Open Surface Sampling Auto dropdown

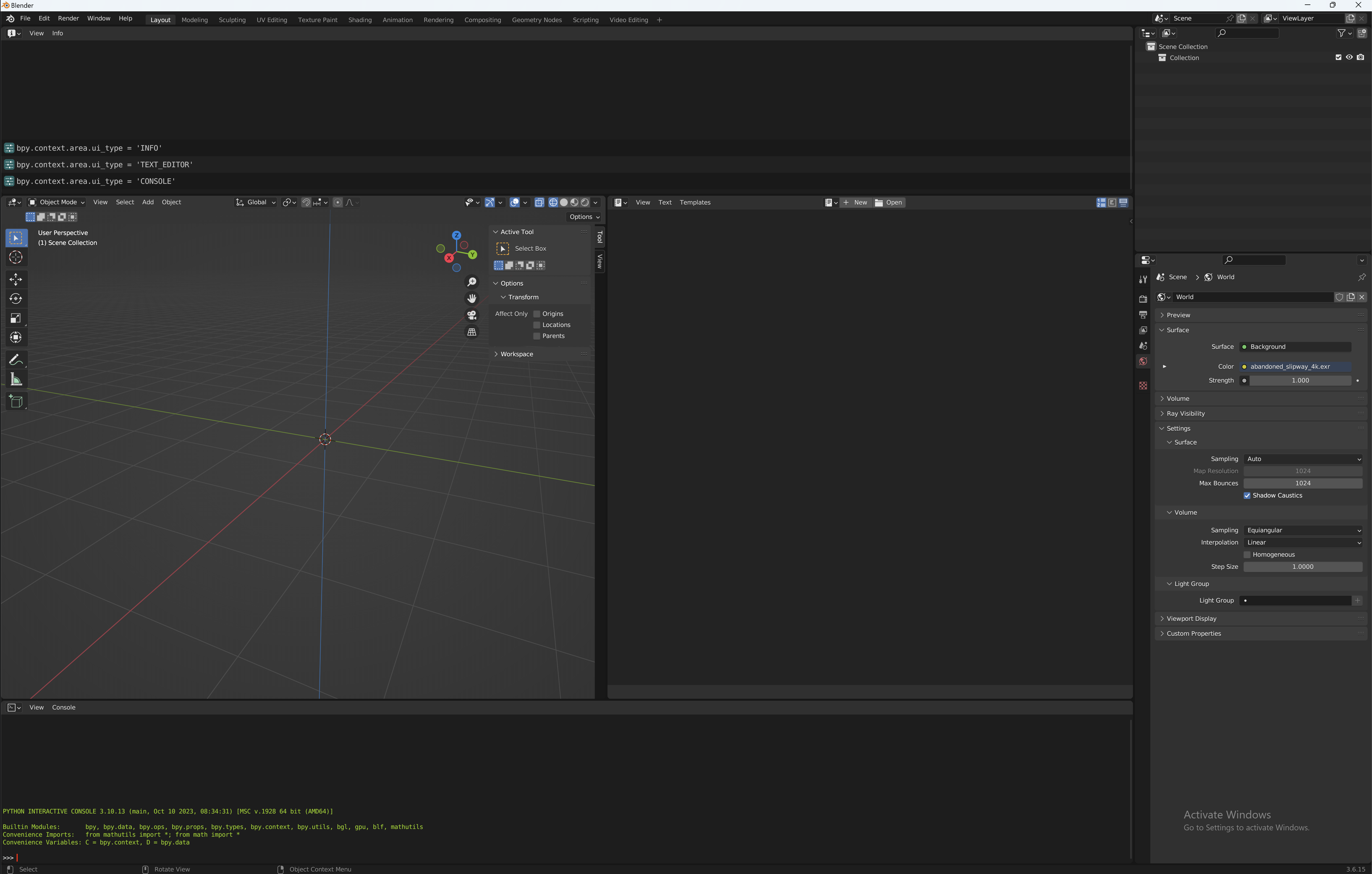pos(1303,459)
